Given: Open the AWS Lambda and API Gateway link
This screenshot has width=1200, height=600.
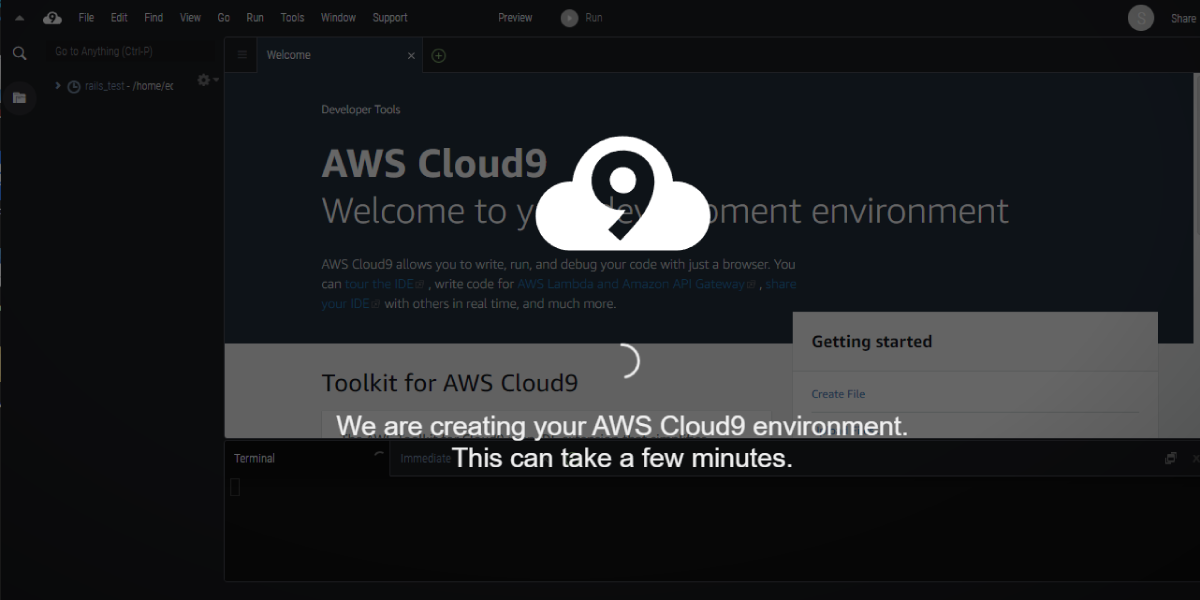Looking at the screenshot, I should [x=637, y=284].
